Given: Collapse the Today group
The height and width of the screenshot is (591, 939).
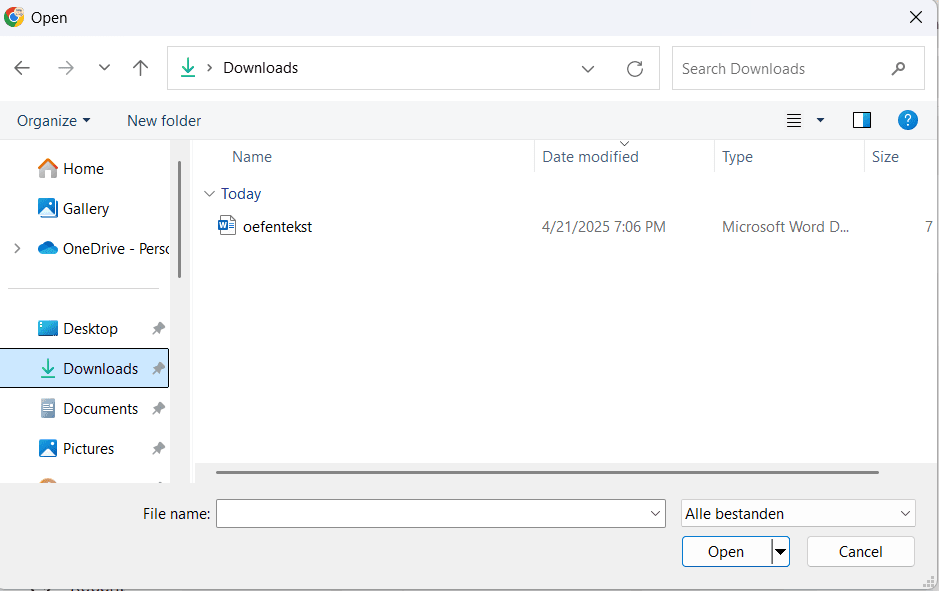Looking at the screenshot, I should click(x=209, y=194).
